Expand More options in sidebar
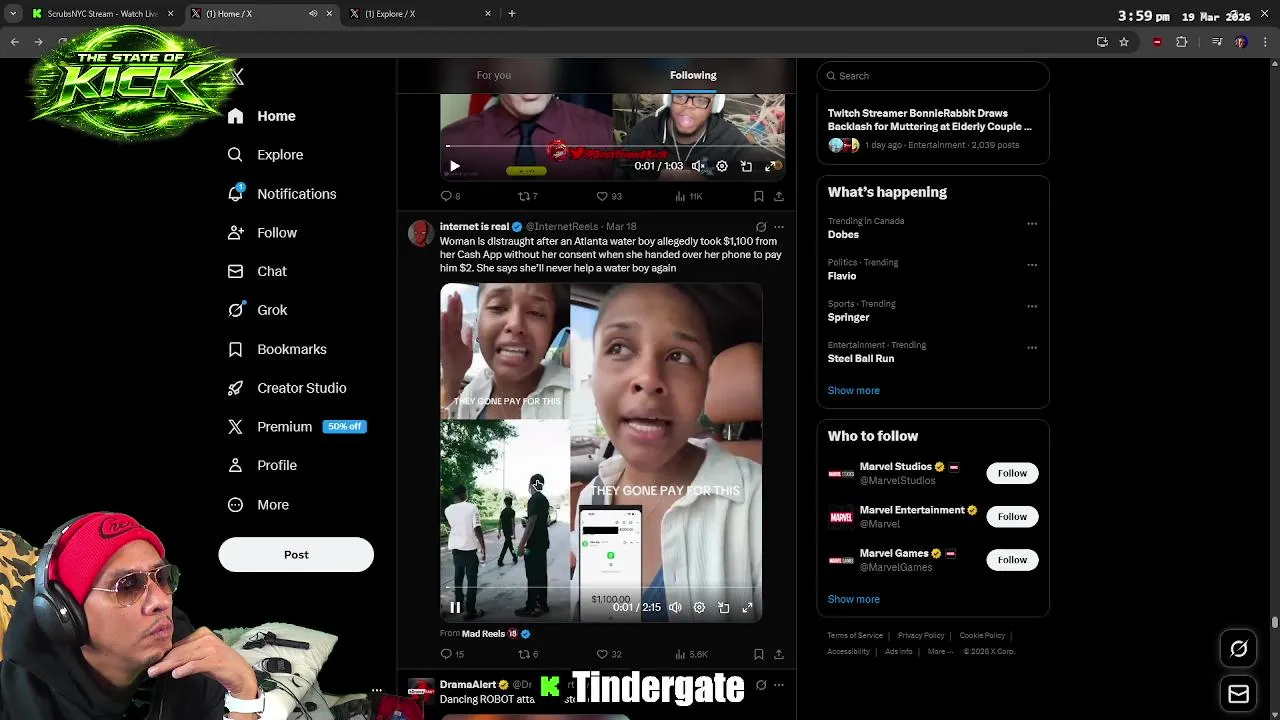The image size is (1280, 720). [258, 505]
